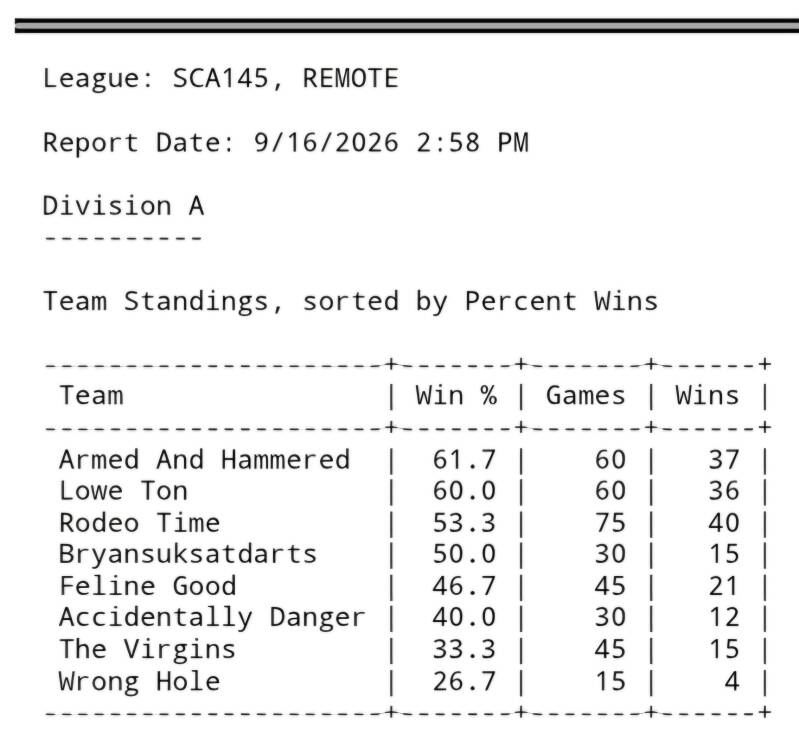This screenshot has height=753, width=799.
Task: Click the League SCA145, REMOTE line
Action: (x=221, y=79)
